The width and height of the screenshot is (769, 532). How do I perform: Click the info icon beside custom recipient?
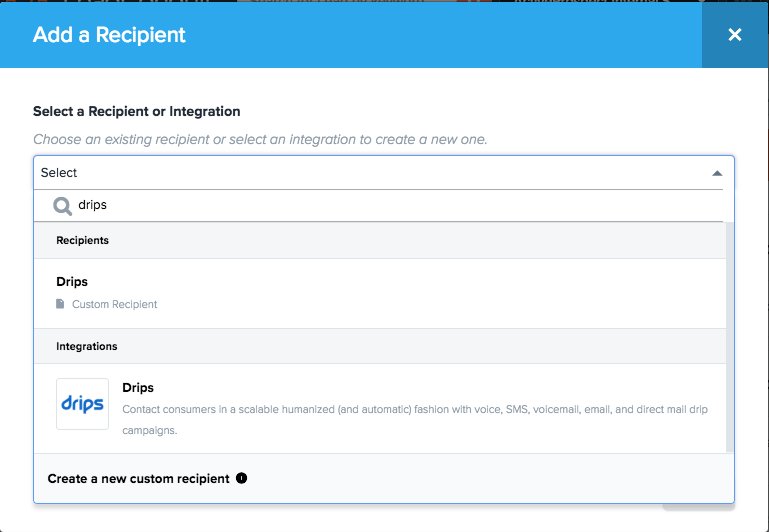241,479
